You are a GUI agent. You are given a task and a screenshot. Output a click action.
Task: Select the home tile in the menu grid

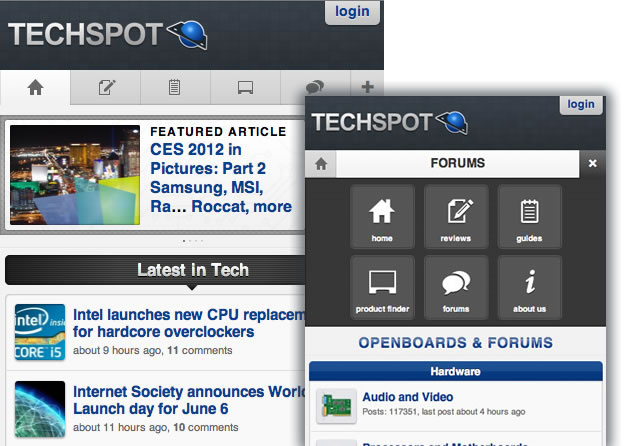point(382,217)
